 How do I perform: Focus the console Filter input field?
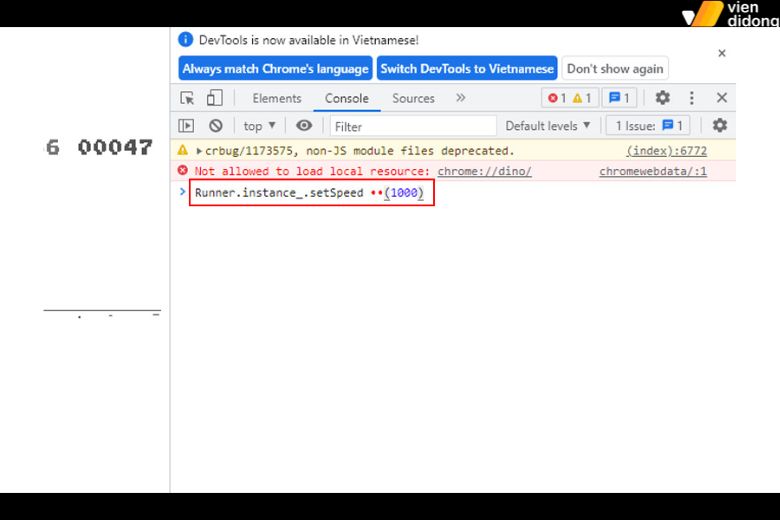point(413,126)
